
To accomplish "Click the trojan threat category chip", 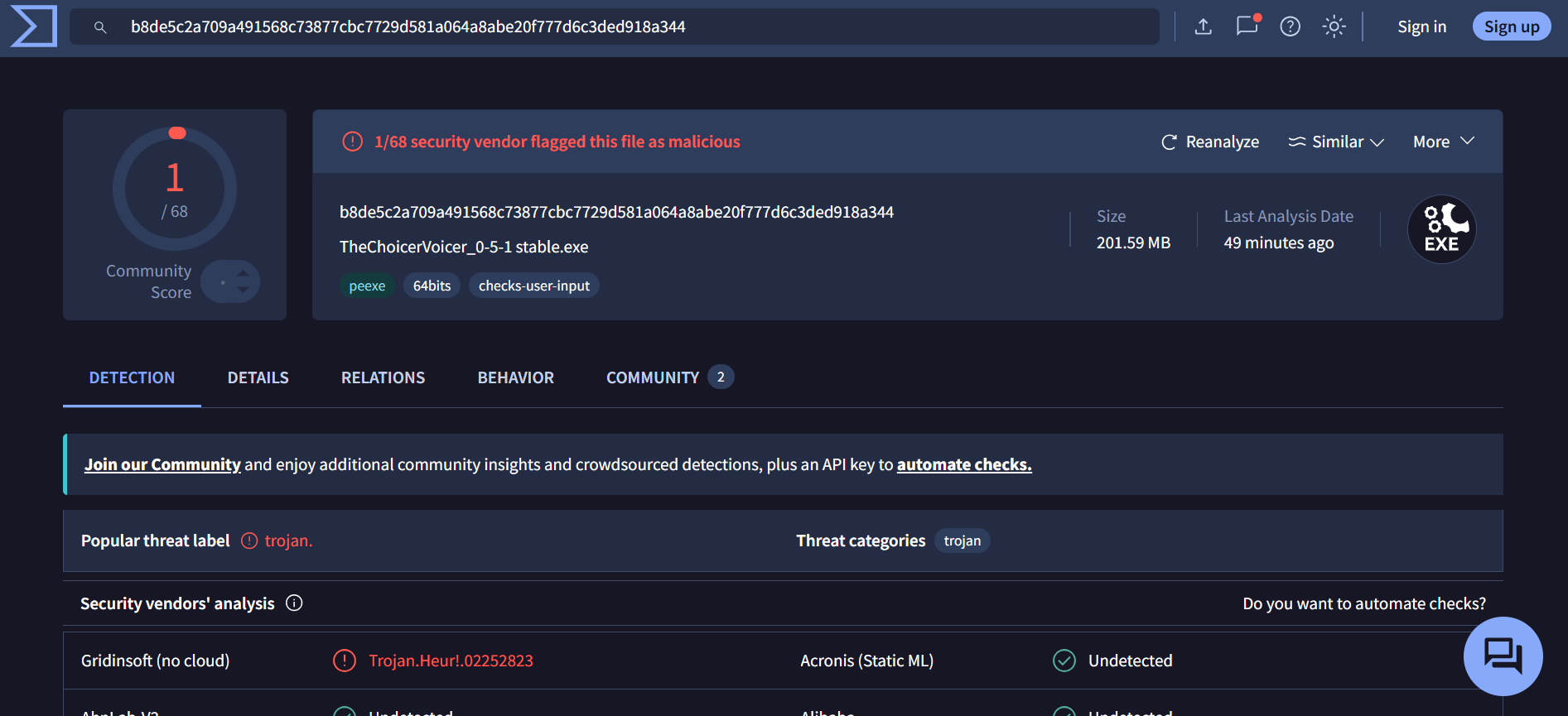I will 963,541.
